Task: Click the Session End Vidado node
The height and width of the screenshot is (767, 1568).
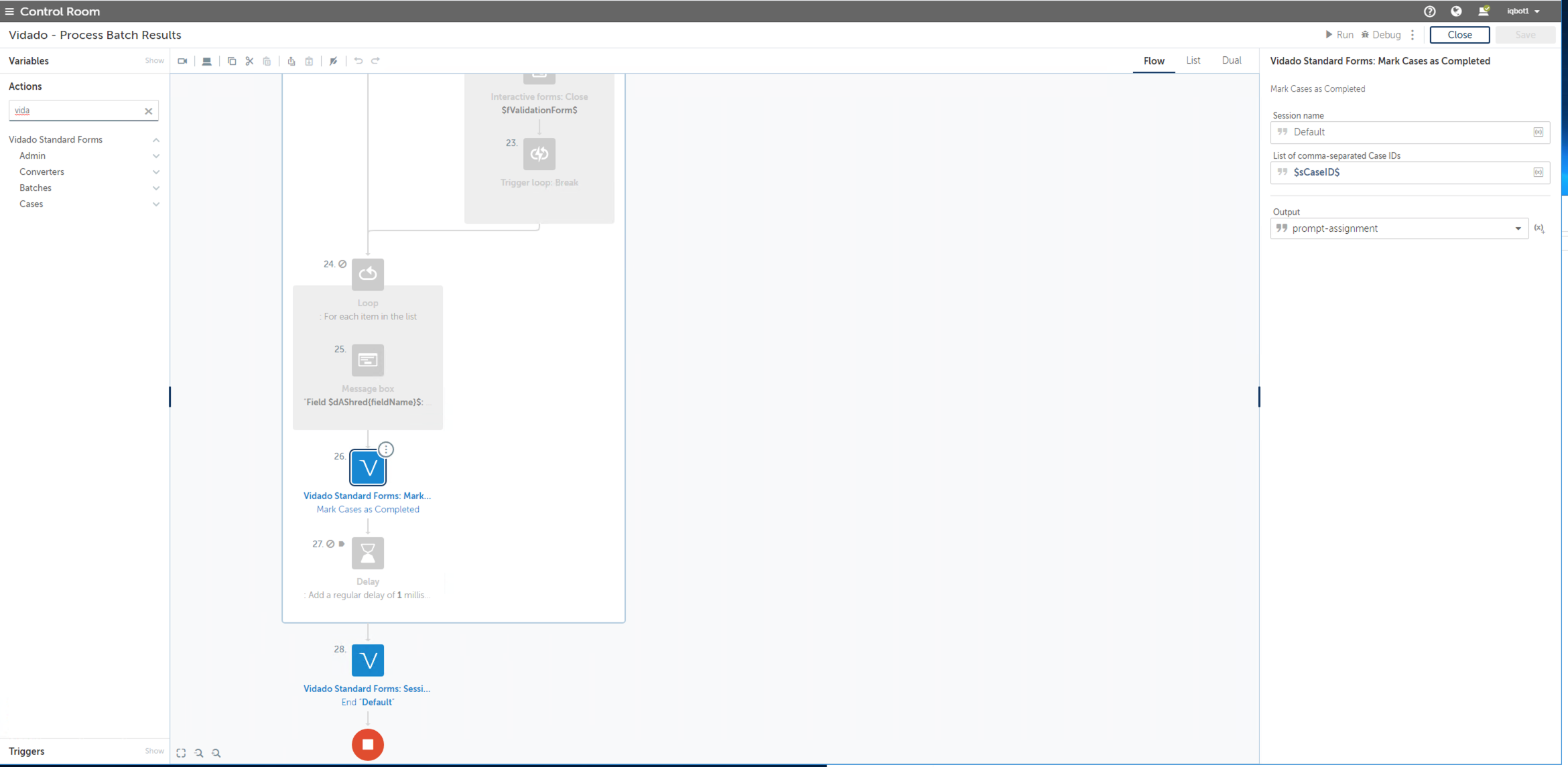Action: point(368,660)
